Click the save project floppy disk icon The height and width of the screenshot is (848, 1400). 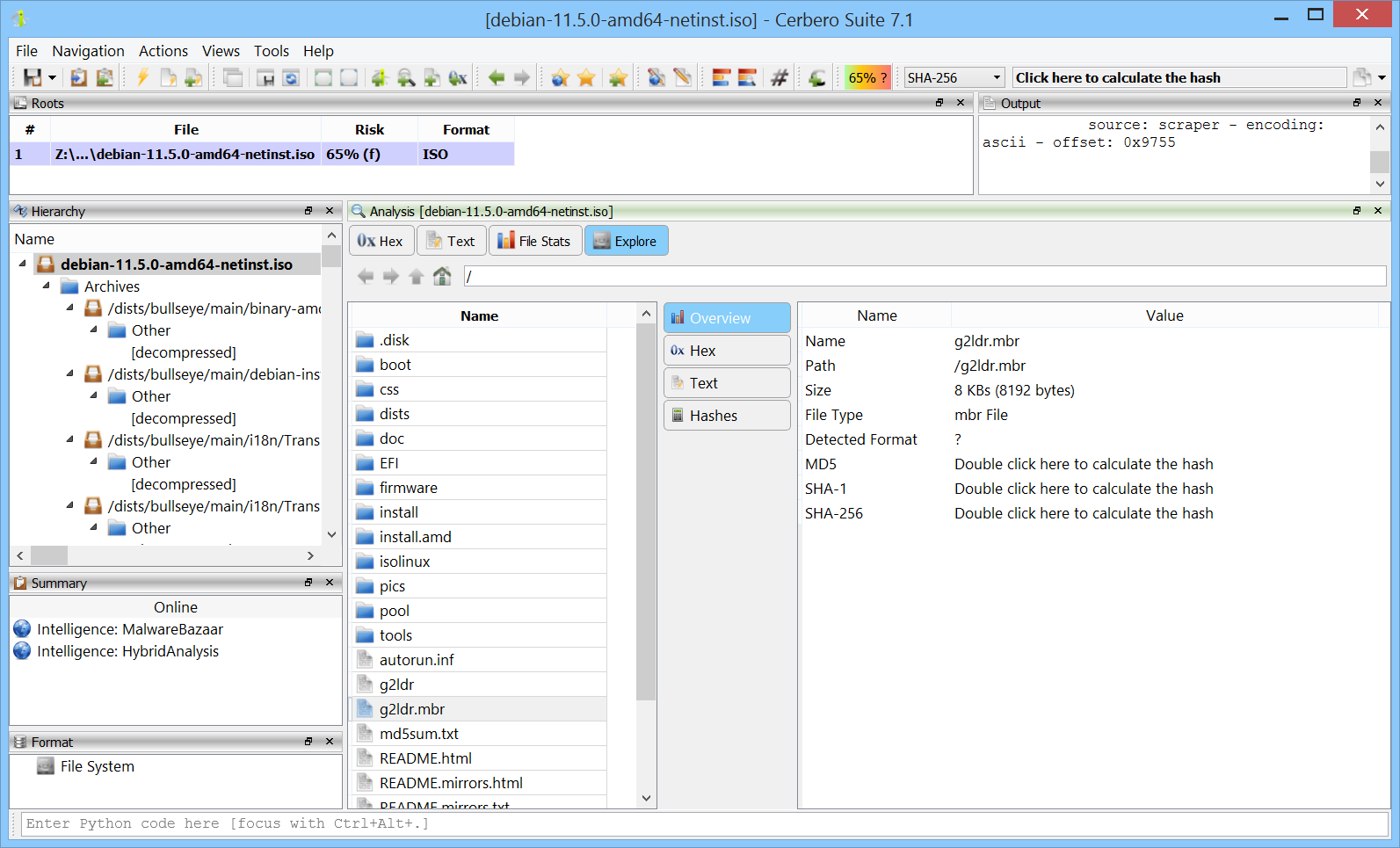33,77
